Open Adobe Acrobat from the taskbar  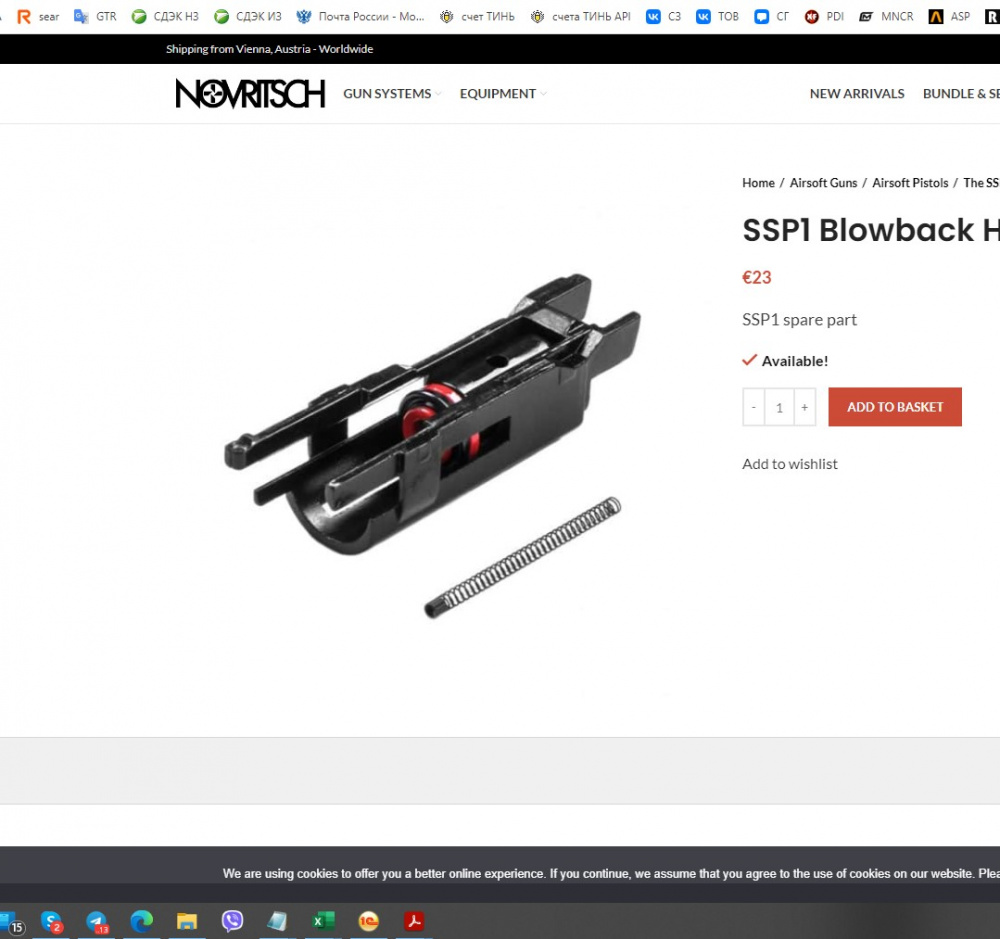(x=414, y=921)
